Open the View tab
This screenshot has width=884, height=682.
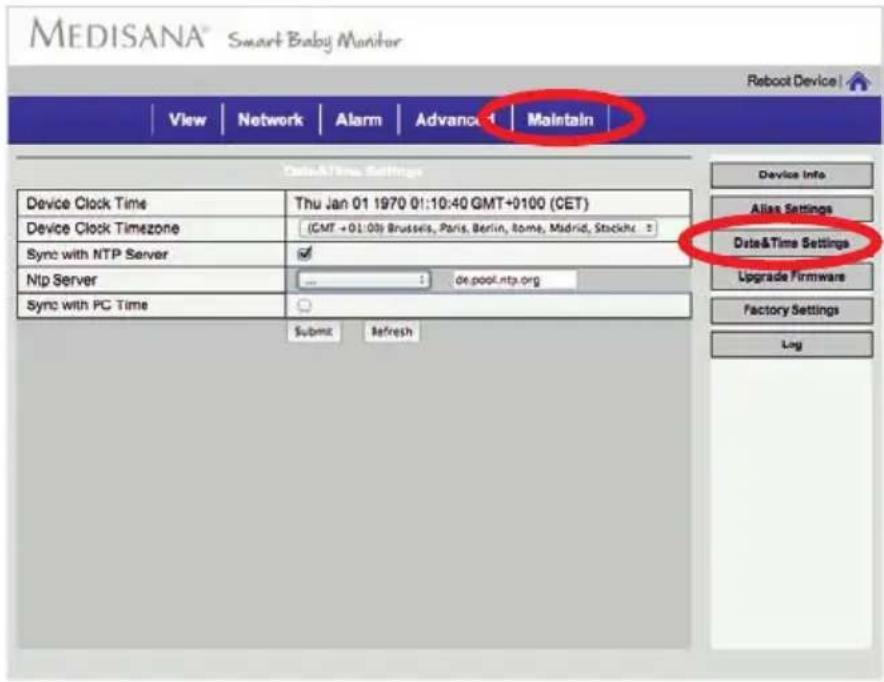point(188,119)
